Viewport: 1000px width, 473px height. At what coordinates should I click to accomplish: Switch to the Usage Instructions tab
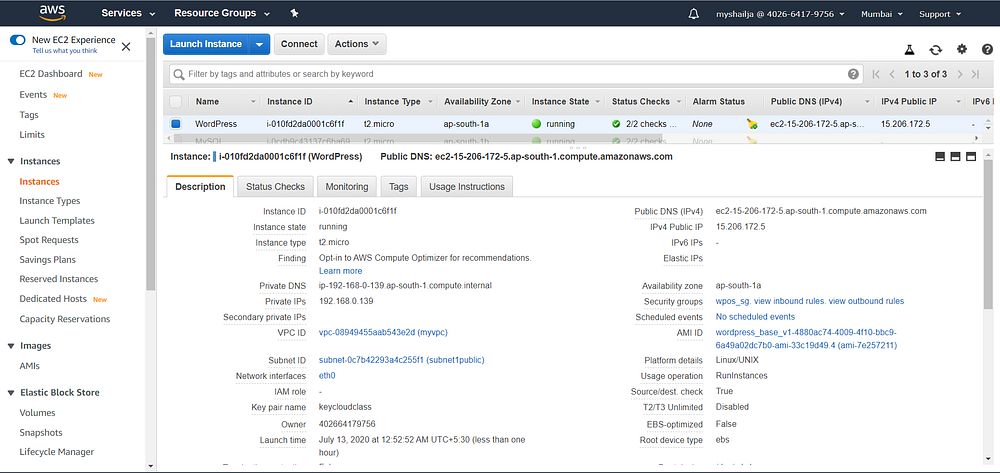(467, 187)
